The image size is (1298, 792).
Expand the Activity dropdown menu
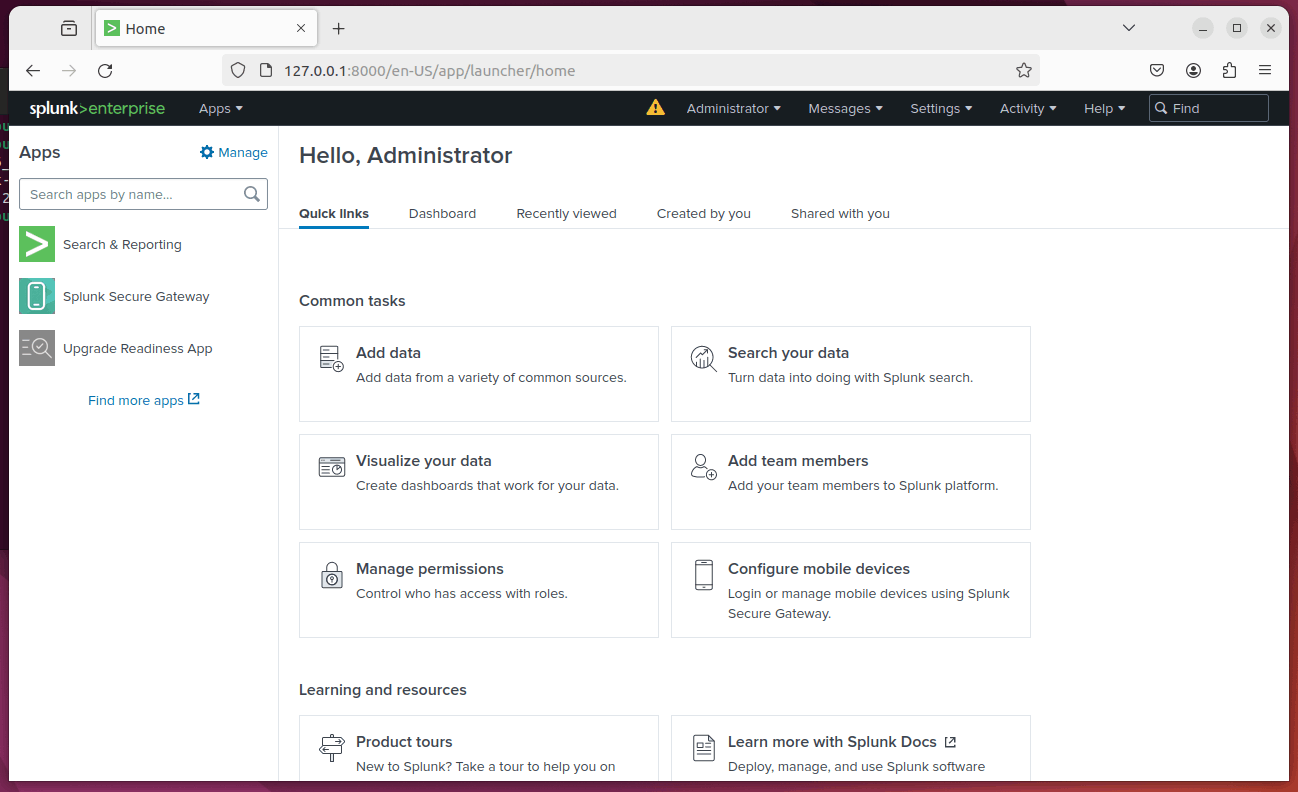pyautogui.click(x=1028, y=108)
